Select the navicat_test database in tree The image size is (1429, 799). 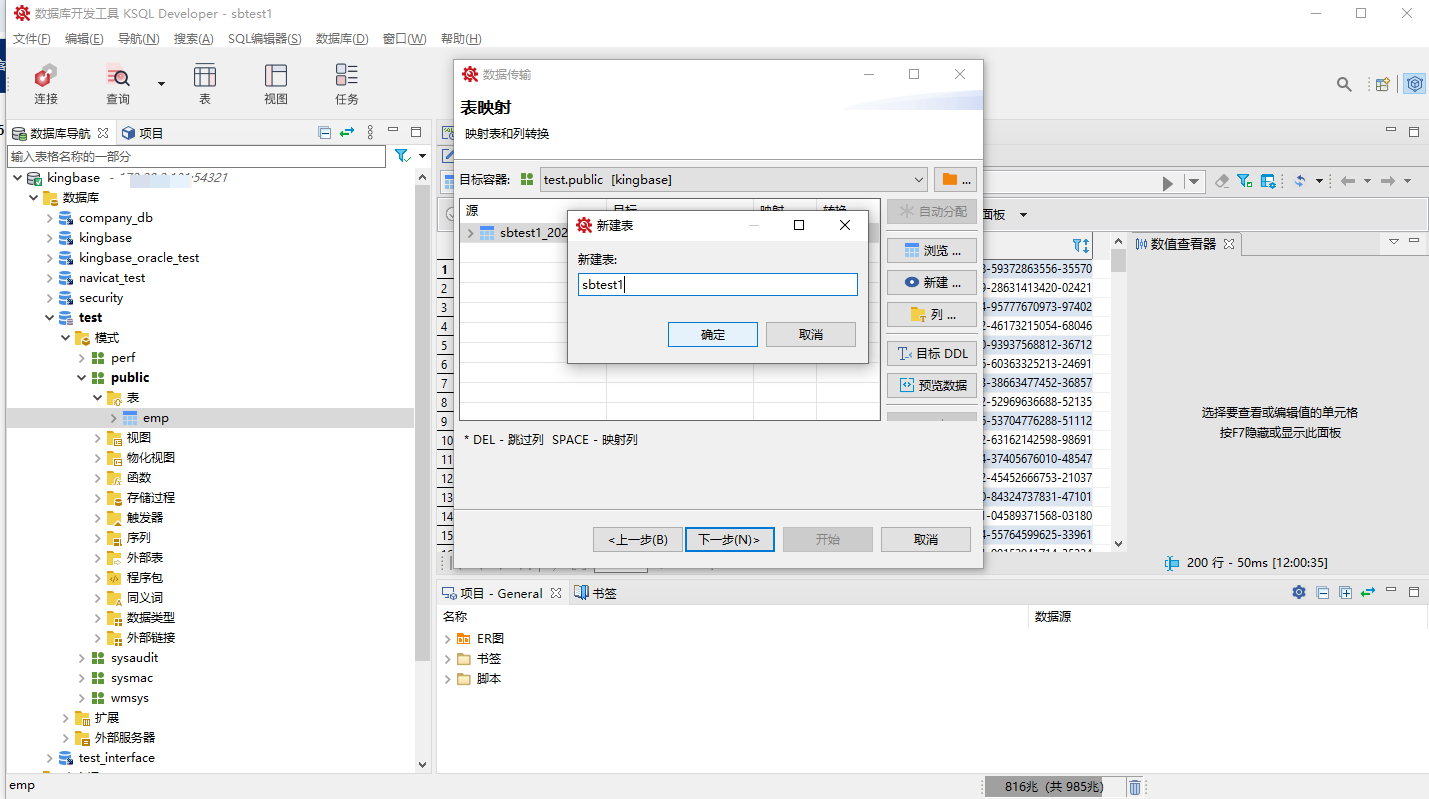click(112, 278)
